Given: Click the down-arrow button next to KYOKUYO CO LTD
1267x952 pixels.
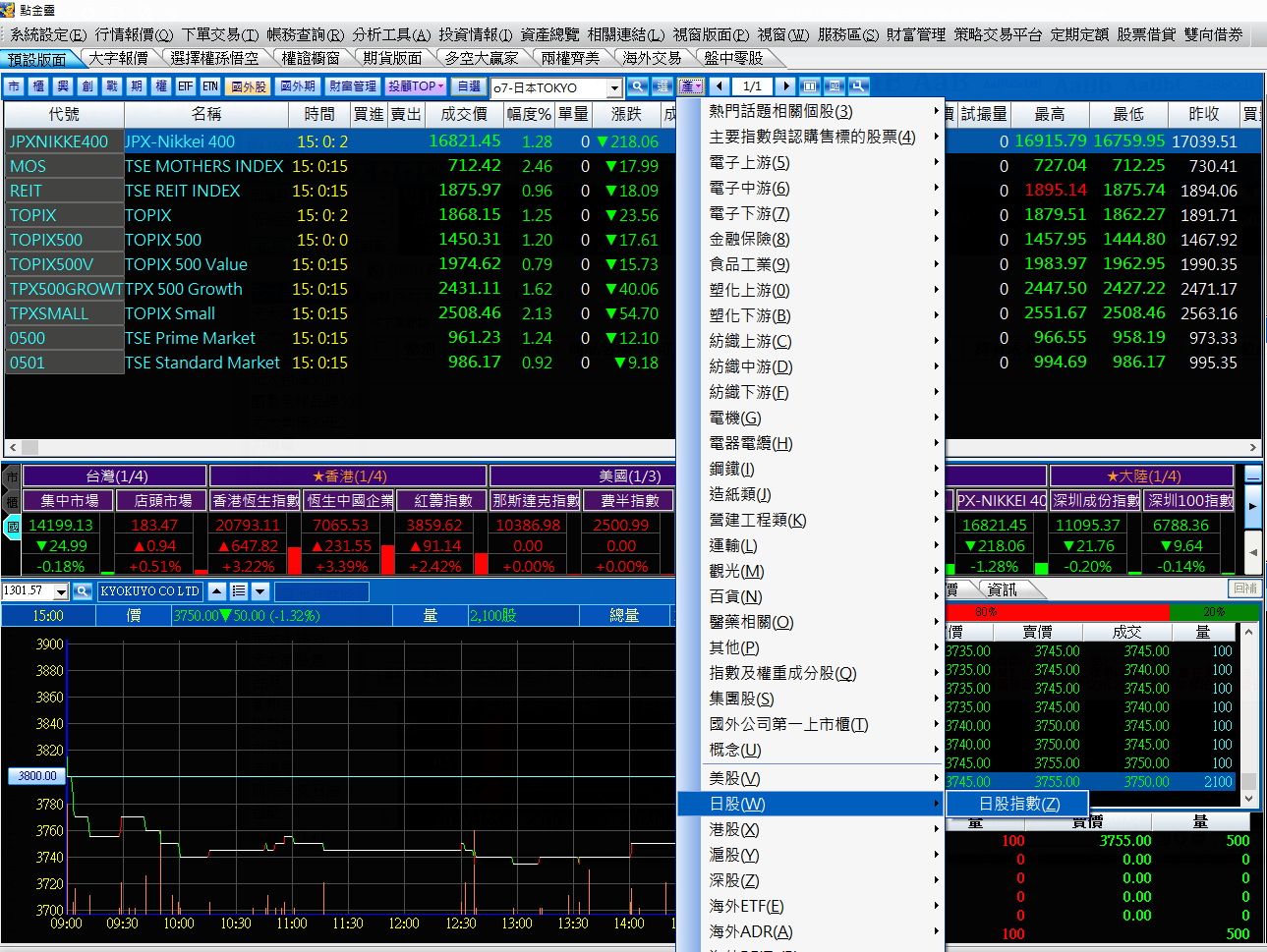Looking at the screenshot, I should click(x=260, y=591).
